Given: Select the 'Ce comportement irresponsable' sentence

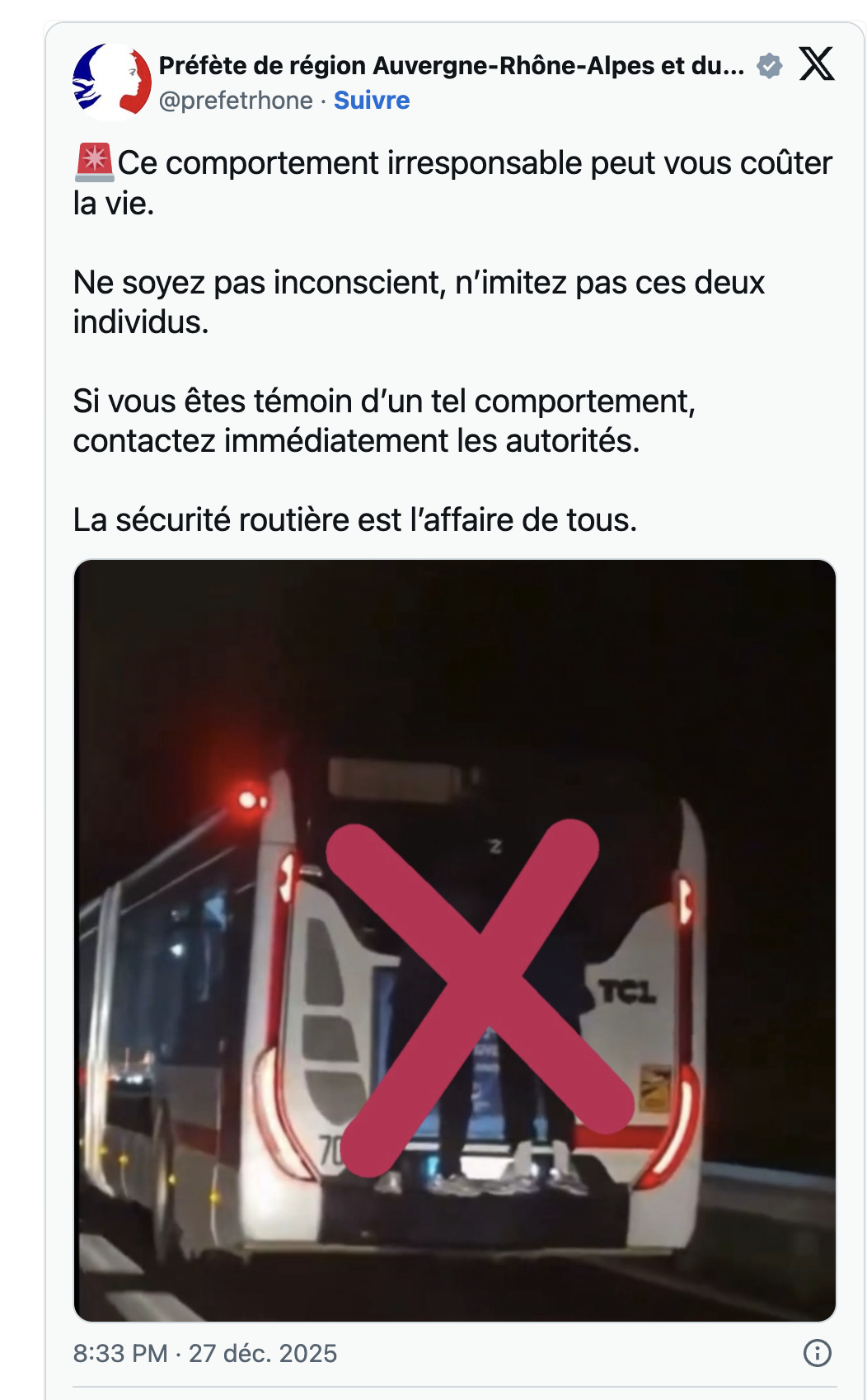Looking at the screenshot, I should point(452,182).
